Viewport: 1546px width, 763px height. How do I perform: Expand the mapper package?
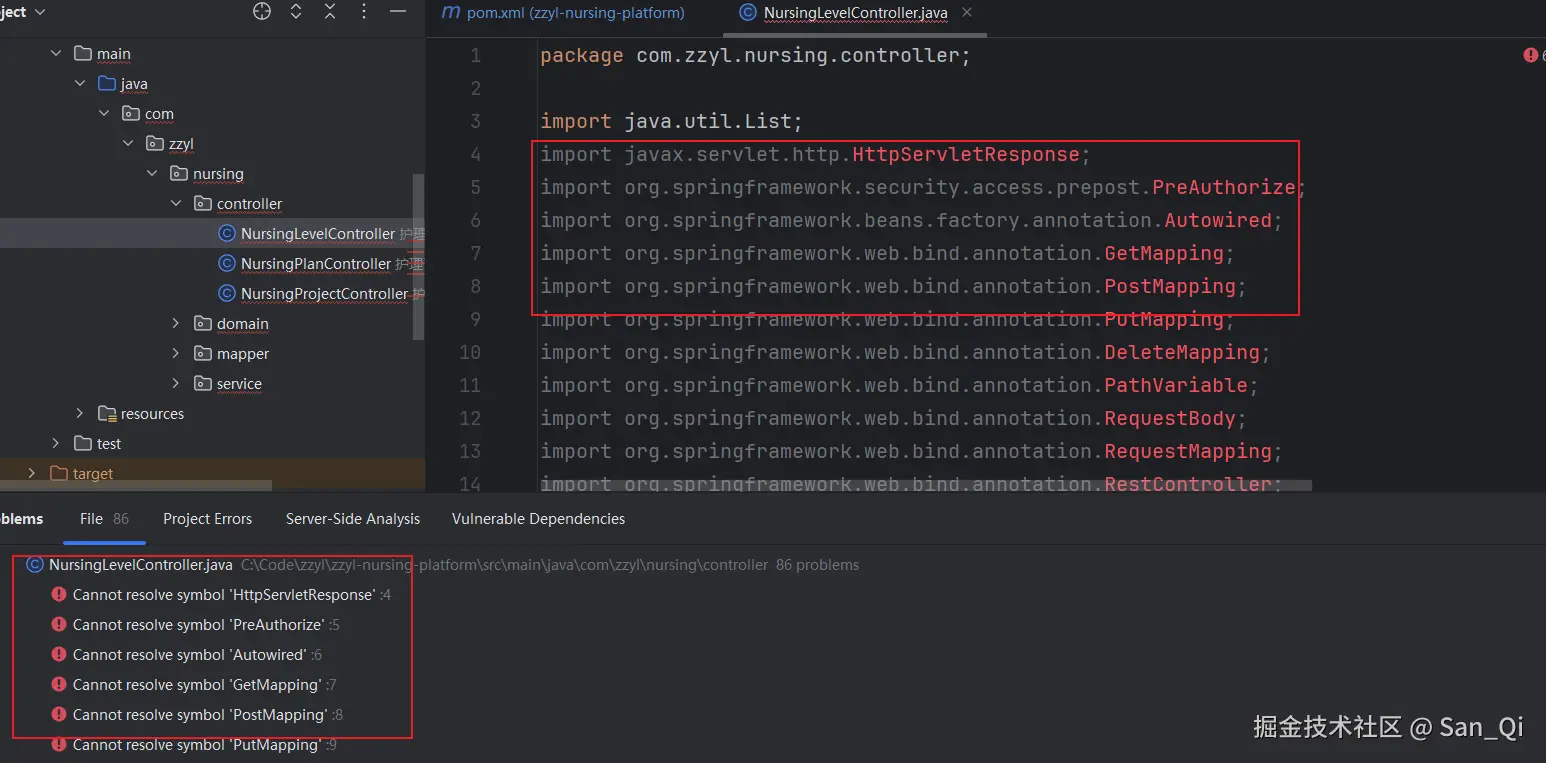pyautogui.click(x=176, y=353)
